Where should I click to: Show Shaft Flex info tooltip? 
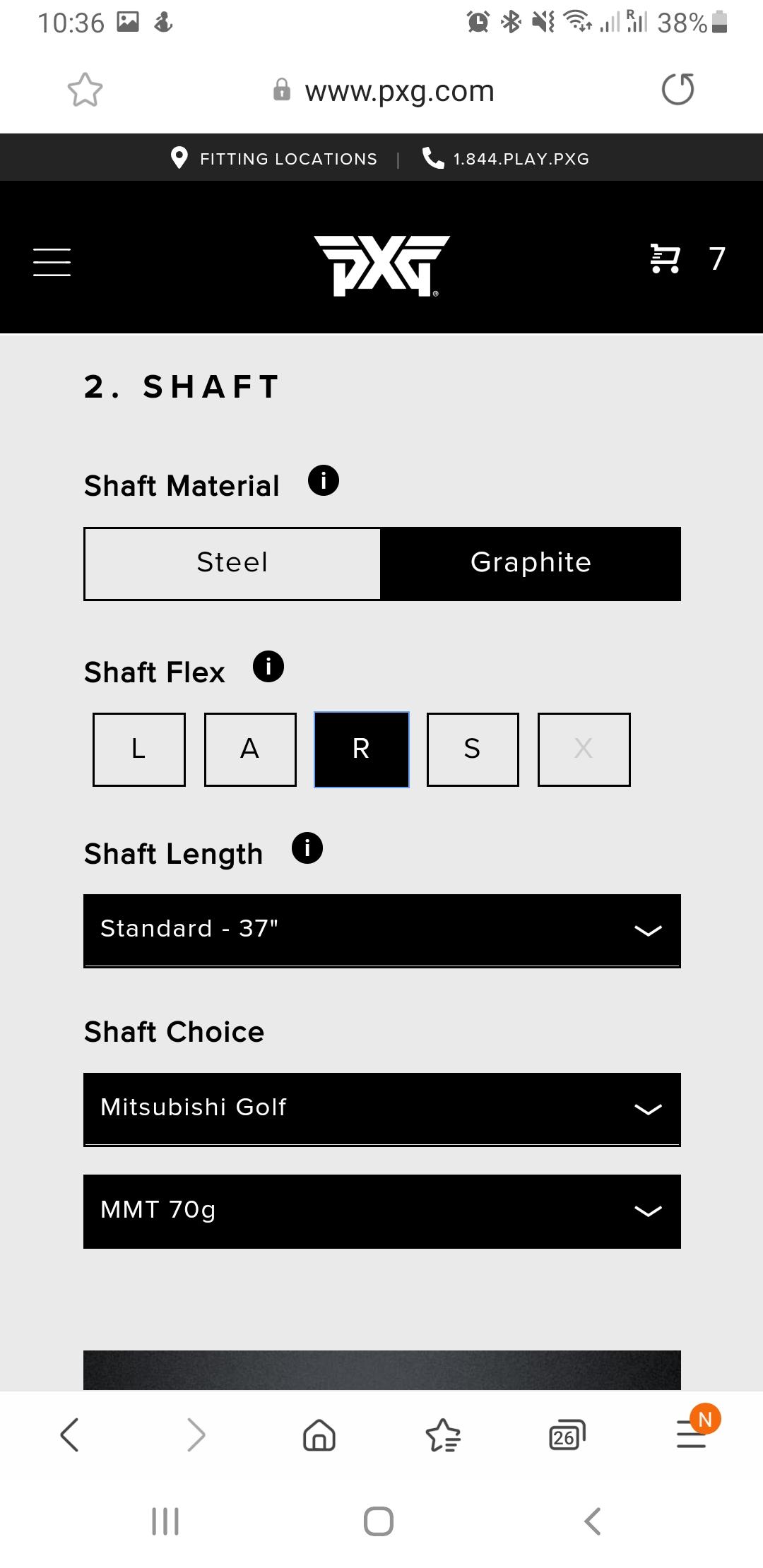pyautogui.click(x=268, y=667)
